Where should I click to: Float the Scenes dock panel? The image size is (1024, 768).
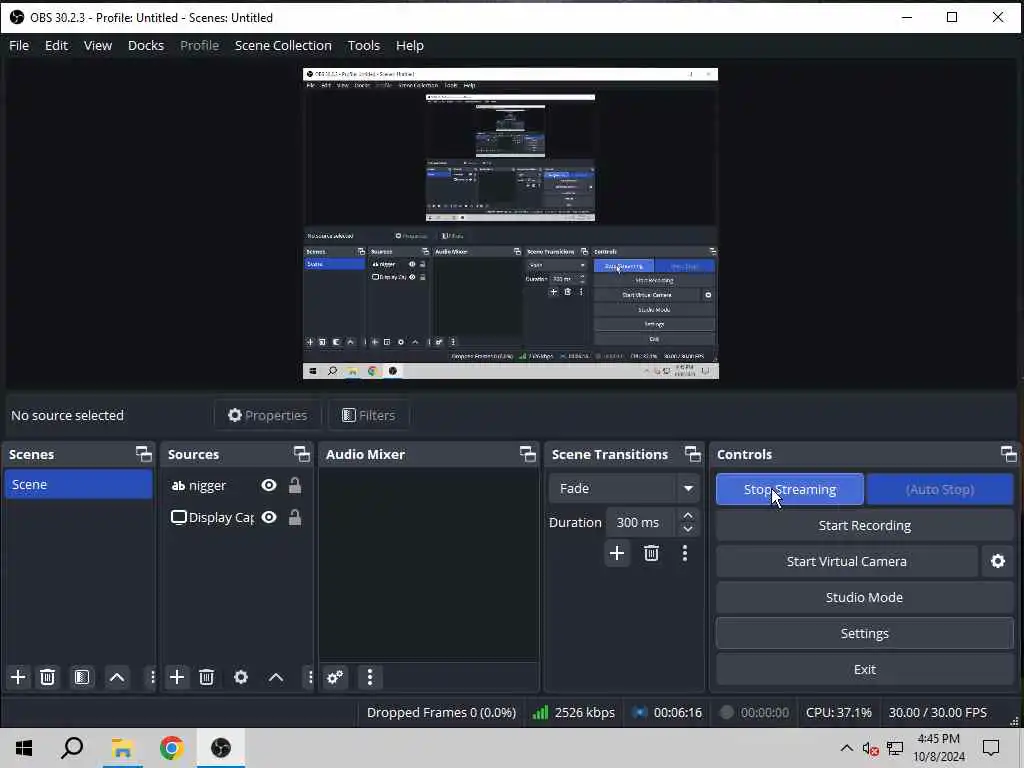143,454
